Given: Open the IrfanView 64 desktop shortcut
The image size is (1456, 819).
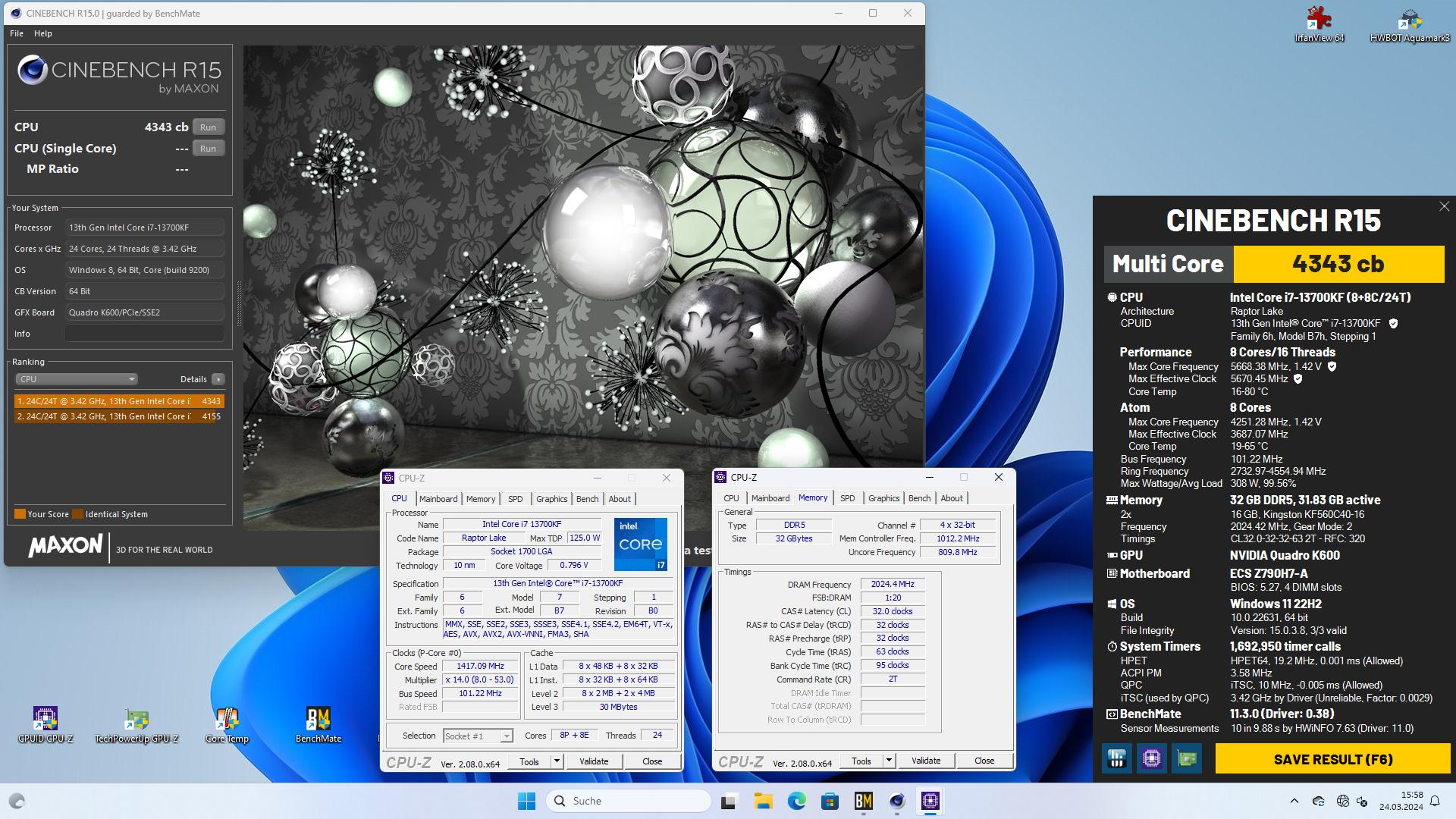Looking at the screenshot, I should (1319, 24).
